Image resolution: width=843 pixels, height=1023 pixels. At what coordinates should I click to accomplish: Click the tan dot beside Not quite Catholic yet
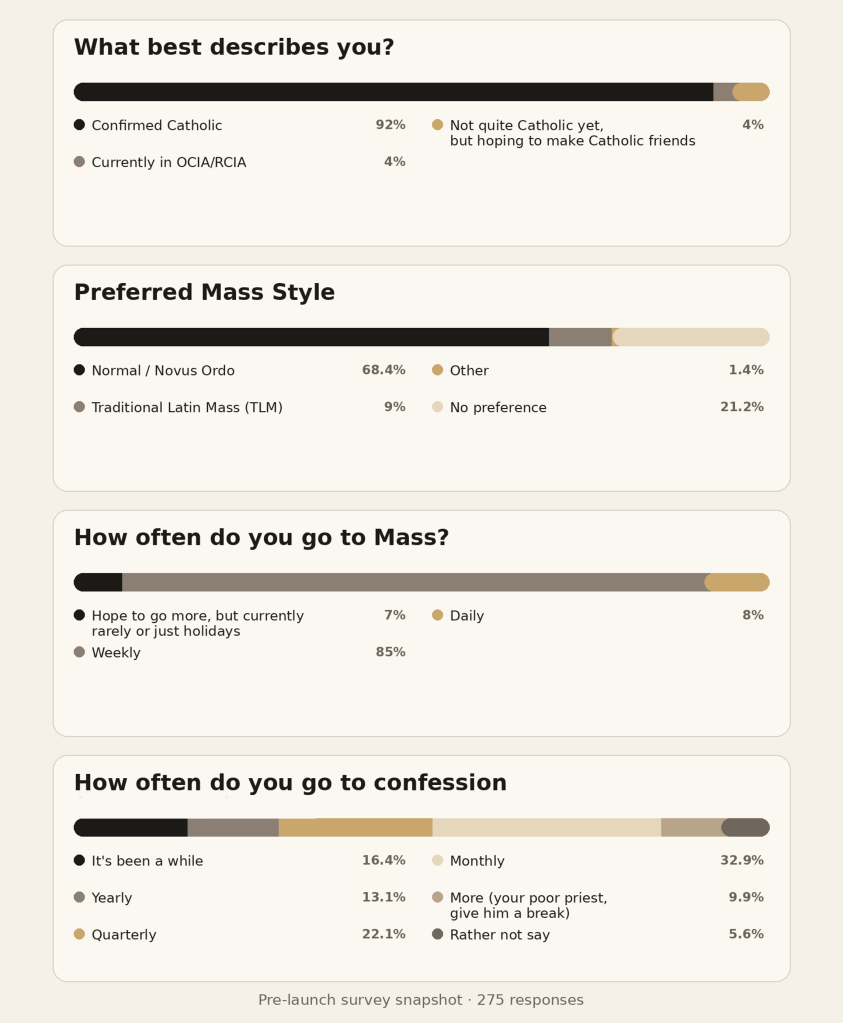437,125
